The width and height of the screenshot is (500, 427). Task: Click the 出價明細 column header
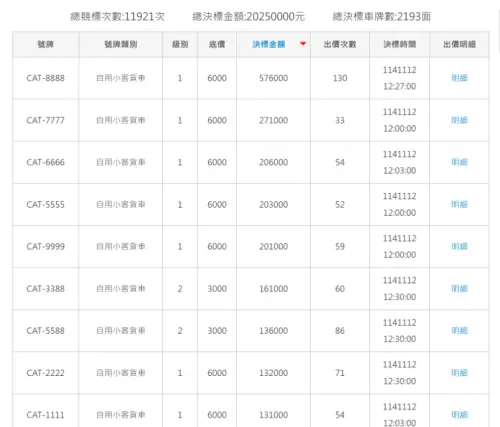point(459,44)
